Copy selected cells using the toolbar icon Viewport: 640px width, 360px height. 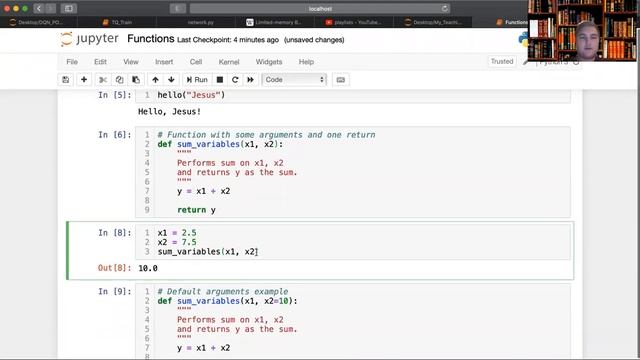pos(119,80)
